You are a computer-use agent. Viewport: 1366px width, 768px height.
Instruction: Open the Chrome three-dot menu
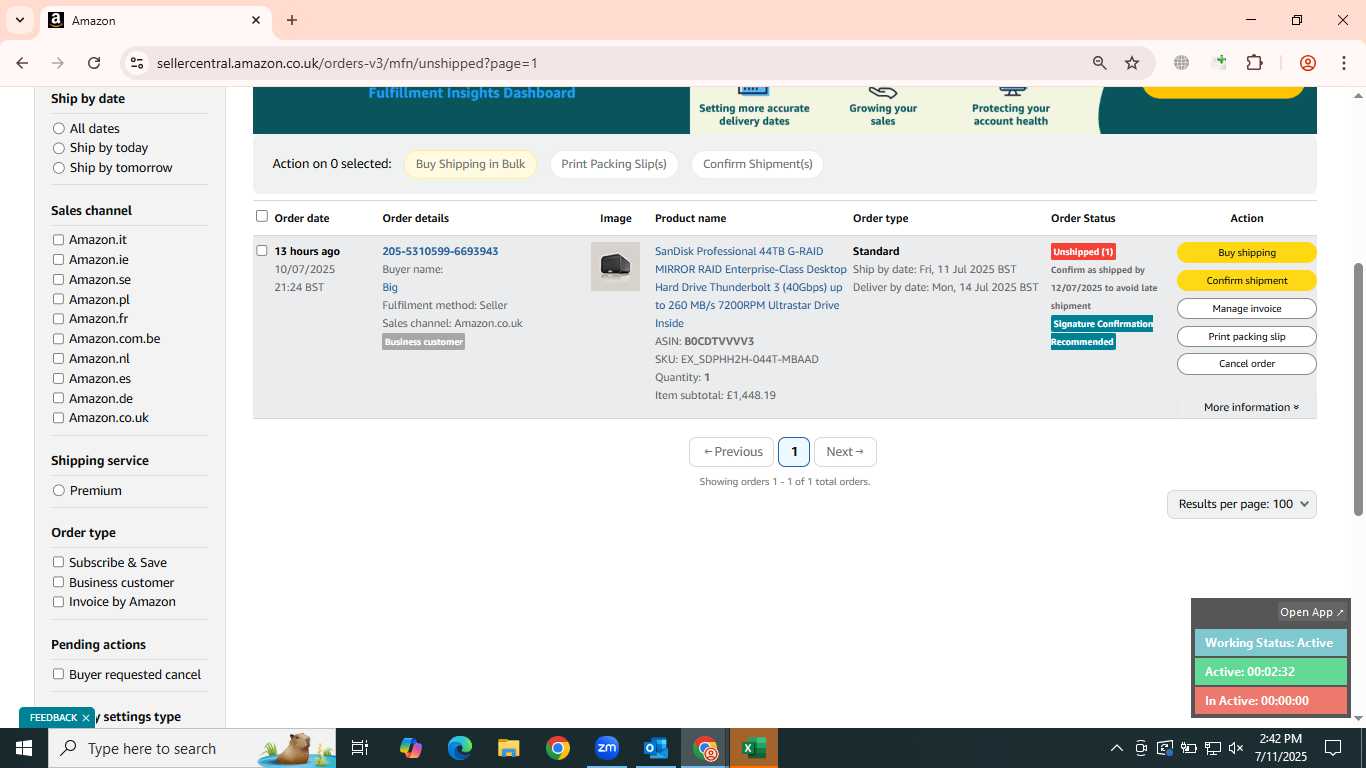click(x=1342, y=63)
